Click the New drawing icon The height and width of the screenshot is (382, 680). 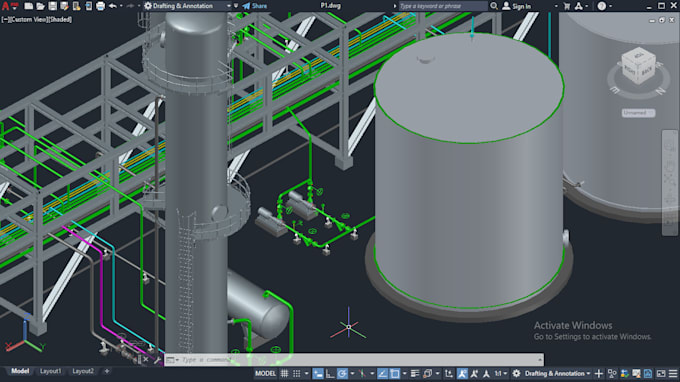(x=29, y=6)
